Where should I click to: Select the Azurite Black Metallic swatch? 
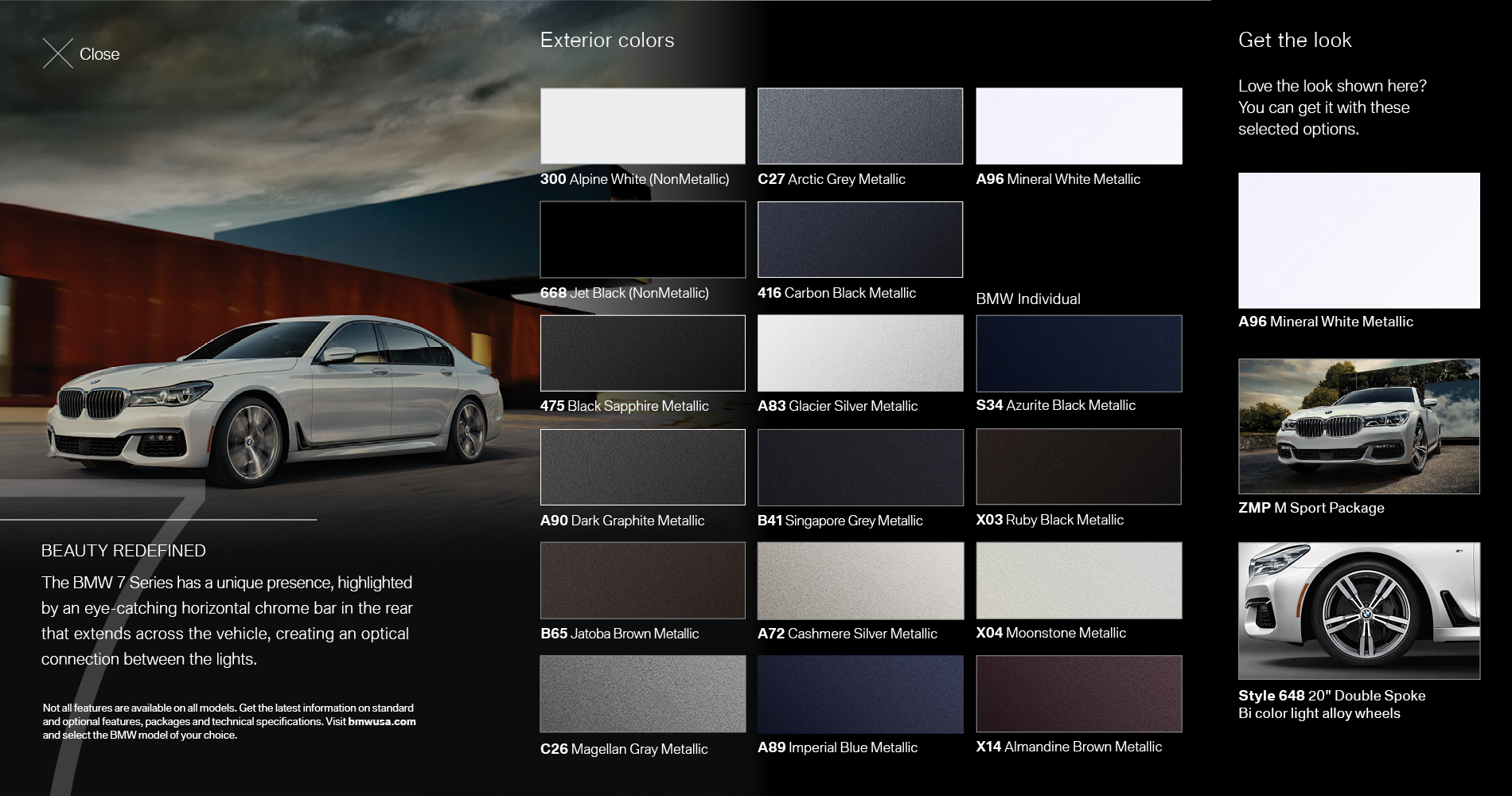pos(1079,353)
